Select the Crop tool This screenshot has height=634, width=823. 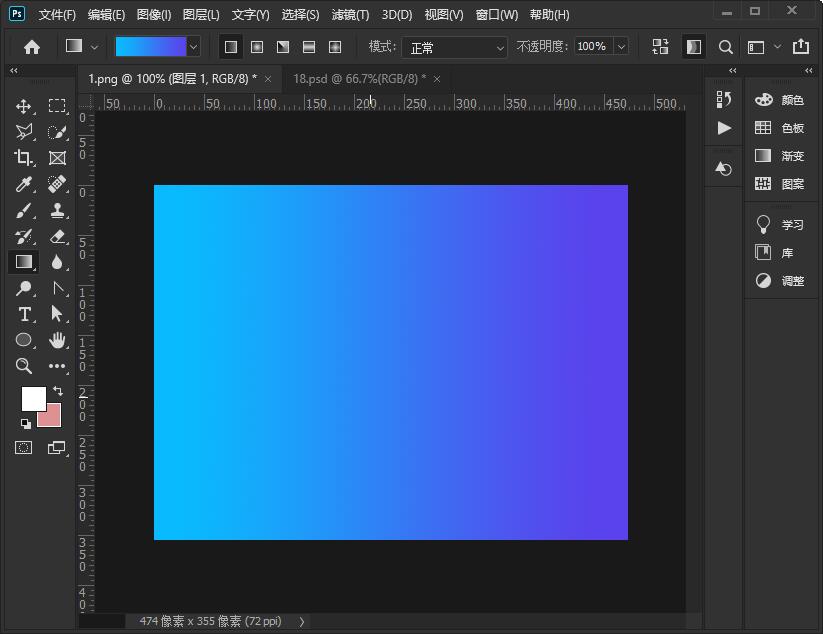[x=24, y=158]
